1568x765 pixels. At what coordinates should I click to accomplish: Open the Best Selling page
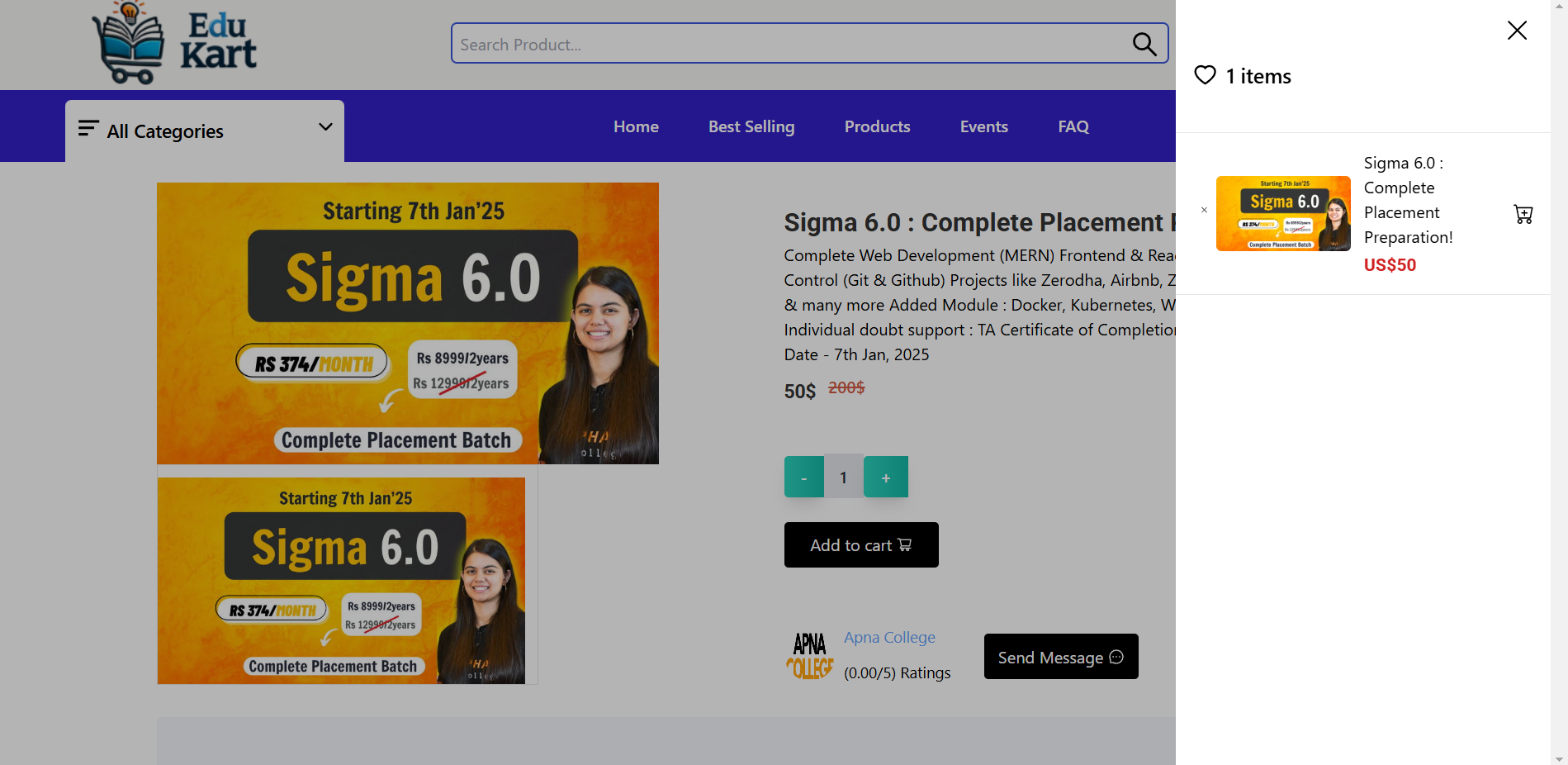coord(751,126)
